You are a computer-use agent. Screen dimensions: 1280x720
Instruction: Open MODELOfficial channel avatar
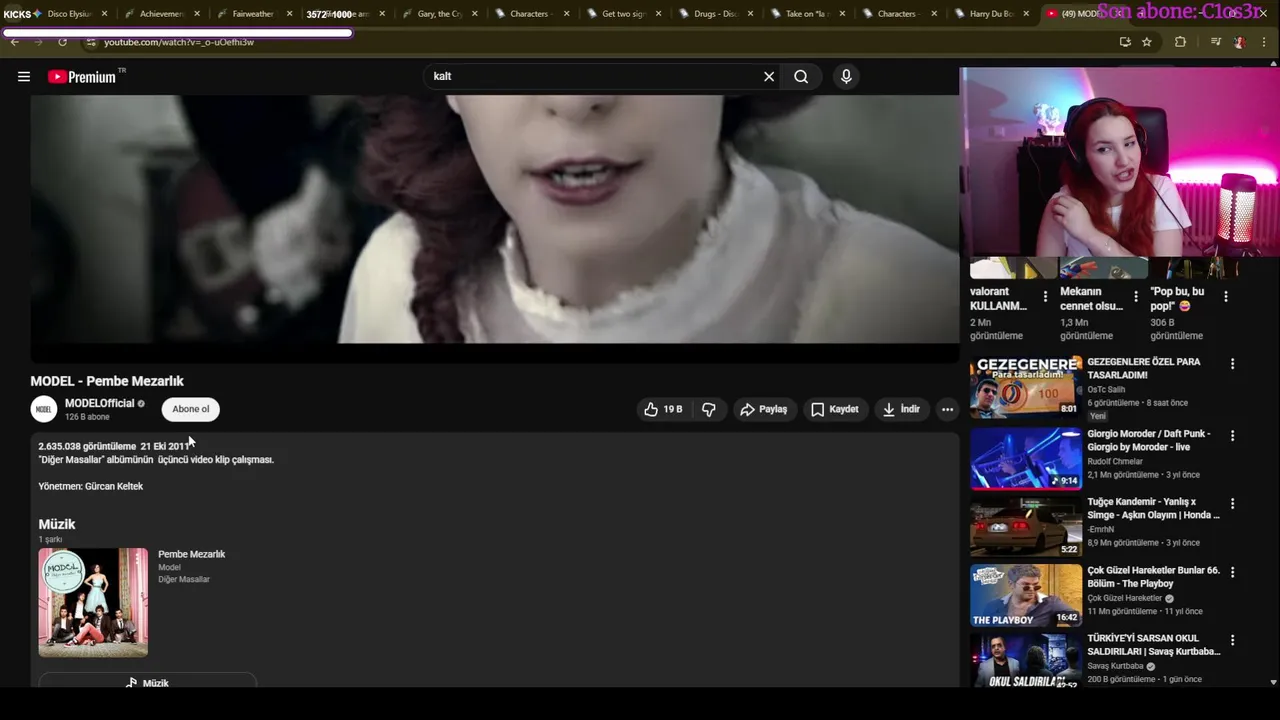click(44, 409)
